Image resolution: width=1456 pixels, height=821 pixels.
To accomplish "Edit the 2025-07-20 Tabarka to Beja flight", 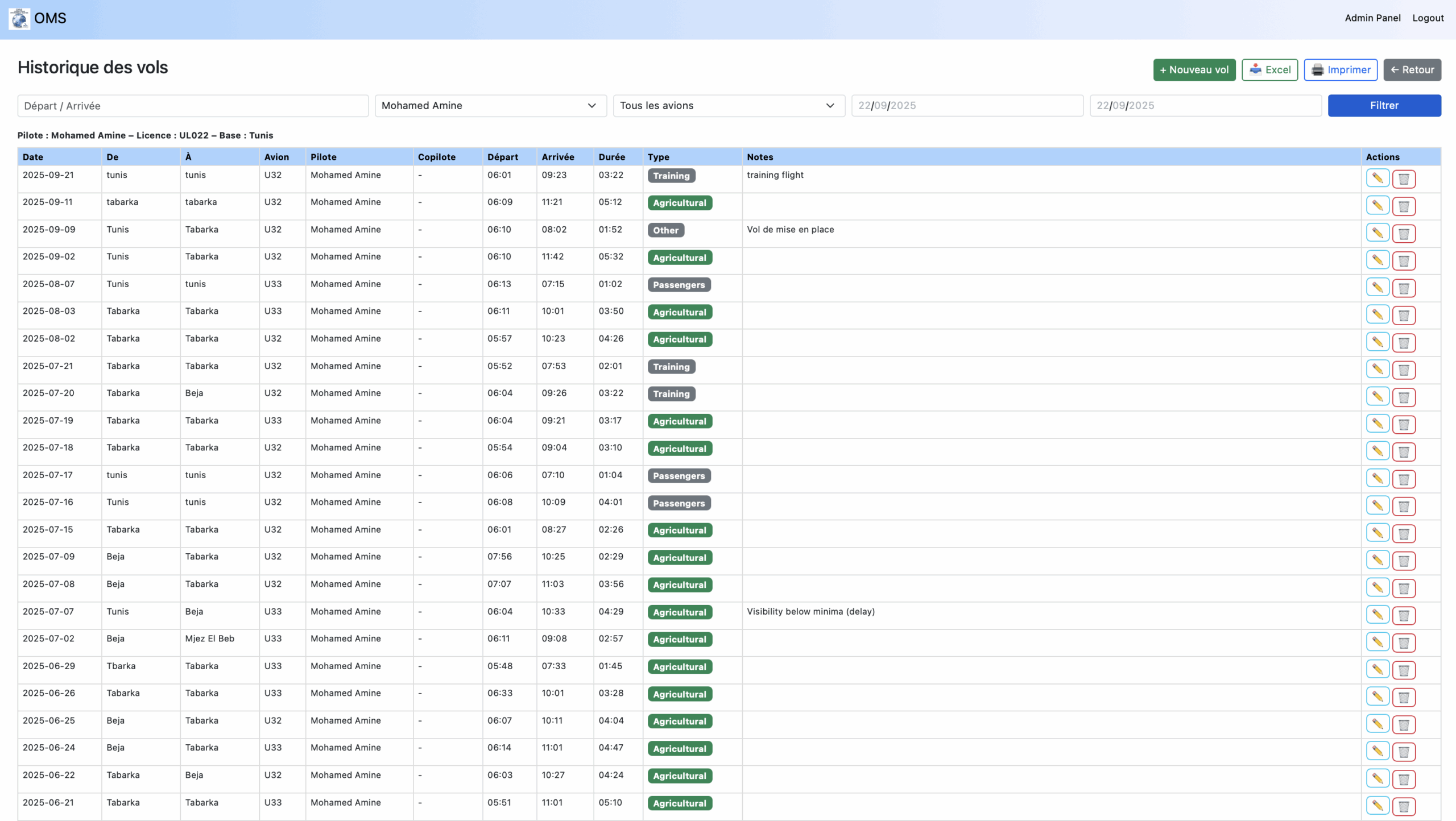I will [x=1377, y=397].
